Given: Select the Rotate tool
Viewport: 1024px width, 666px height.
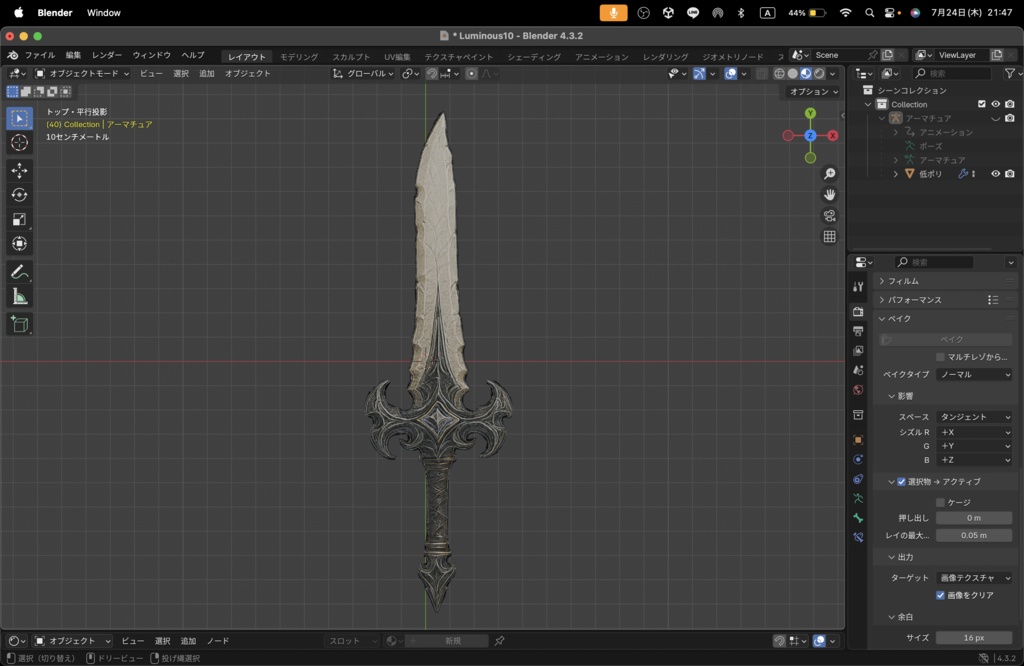Looking at the screenshot, I should (x=20, y=195).
